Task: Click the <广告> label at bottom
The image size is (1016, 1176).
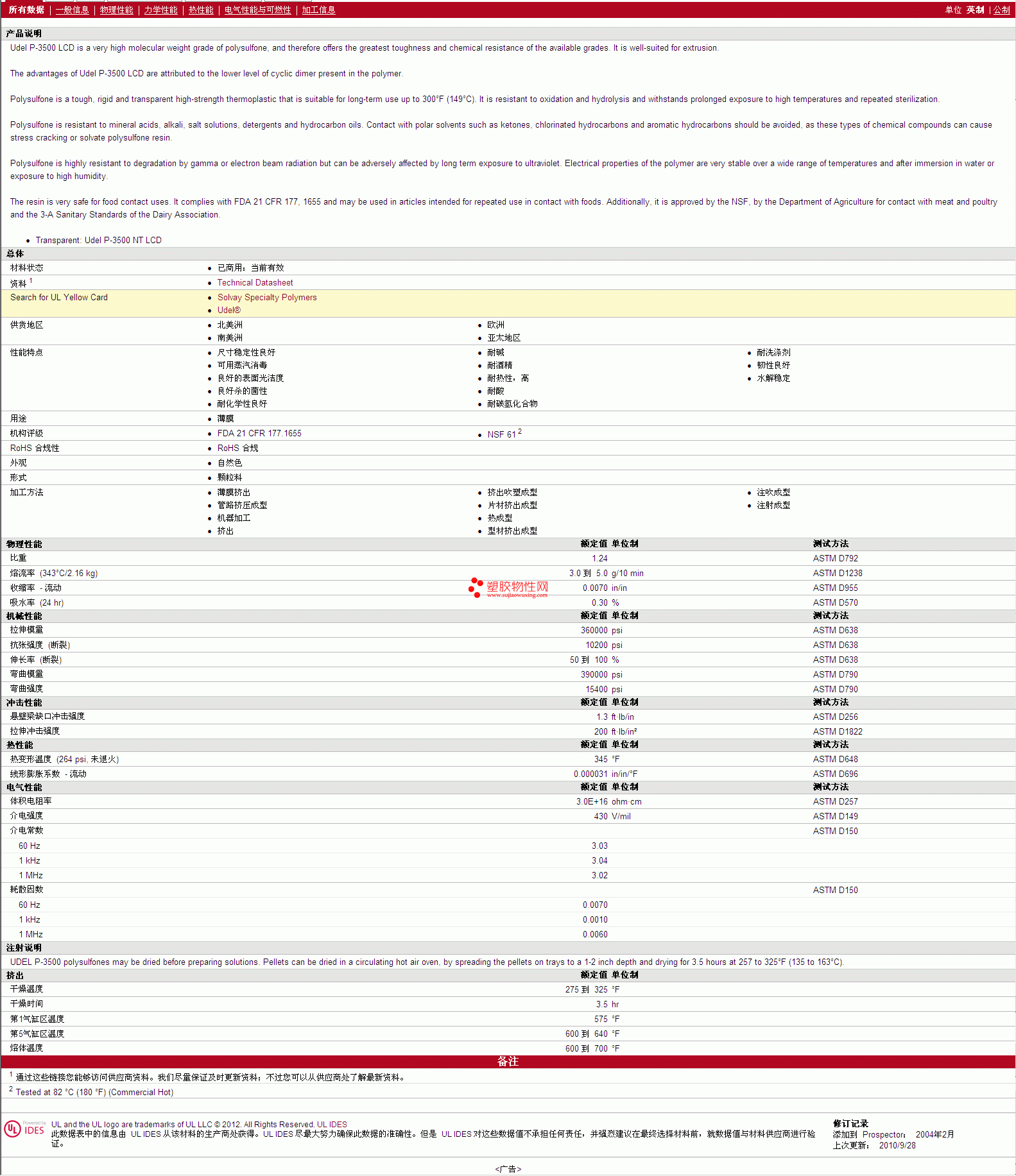Action: coord(508,1169)
